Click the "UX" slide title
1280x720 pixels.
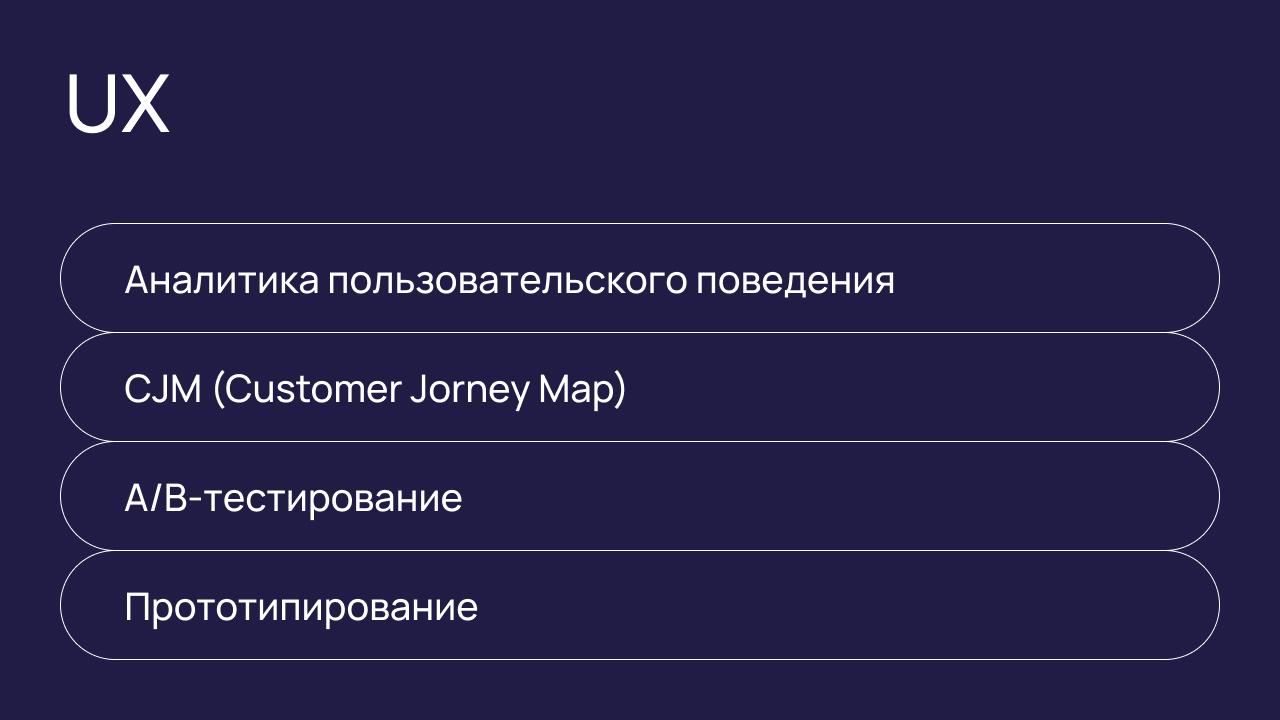tap(117, 104)
